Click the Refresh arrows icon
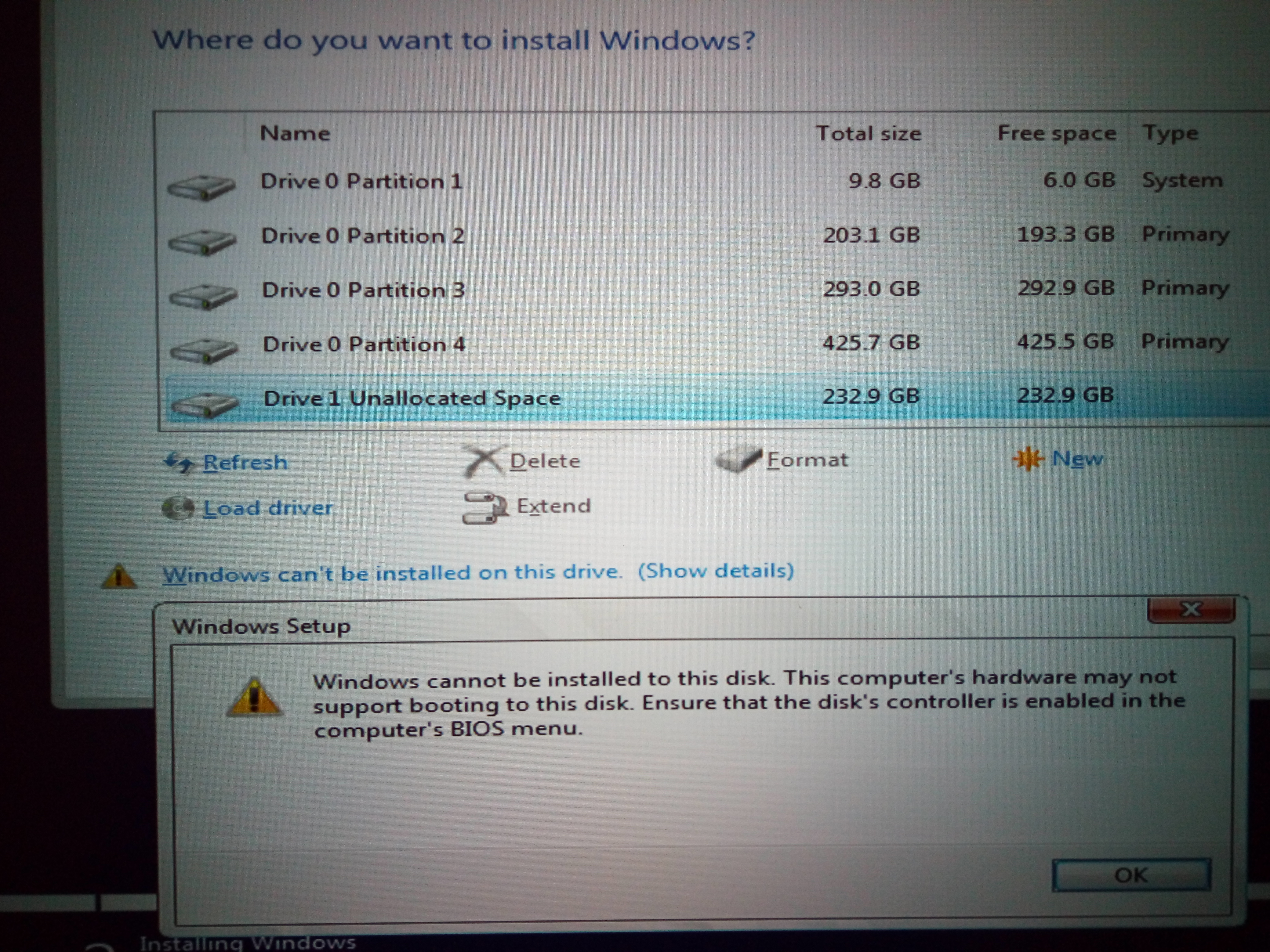 click(179, 463)
